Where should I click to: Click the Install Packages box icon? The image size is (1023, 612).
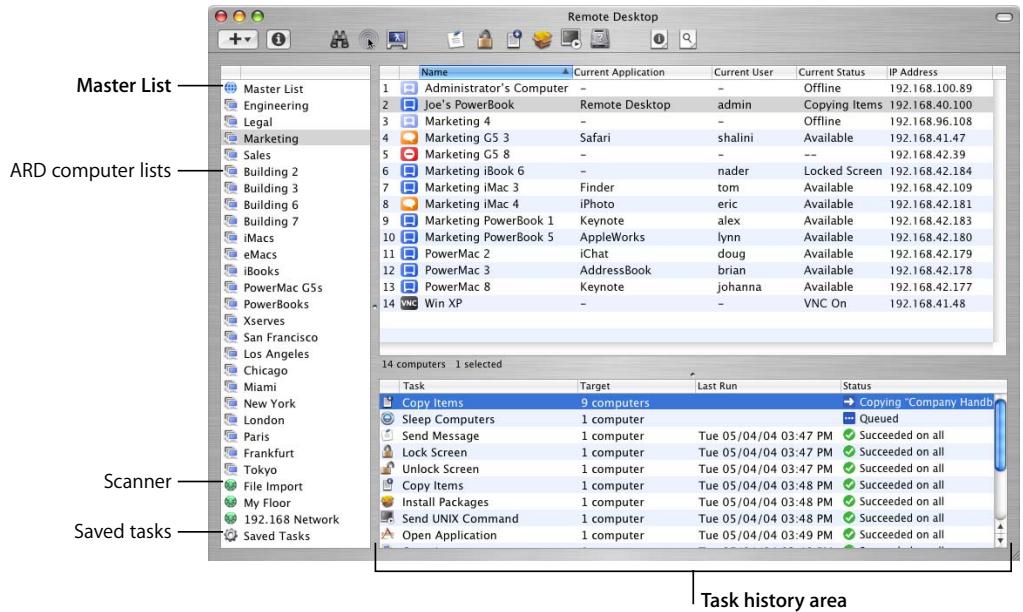click(x=542, y=40)
